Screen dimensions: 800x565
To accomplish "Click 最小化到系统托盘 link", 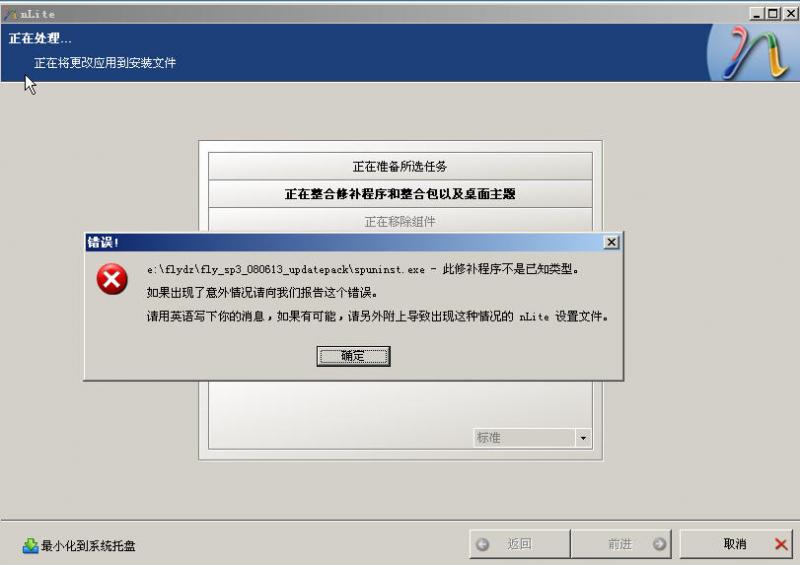I will tap(88, 546).
